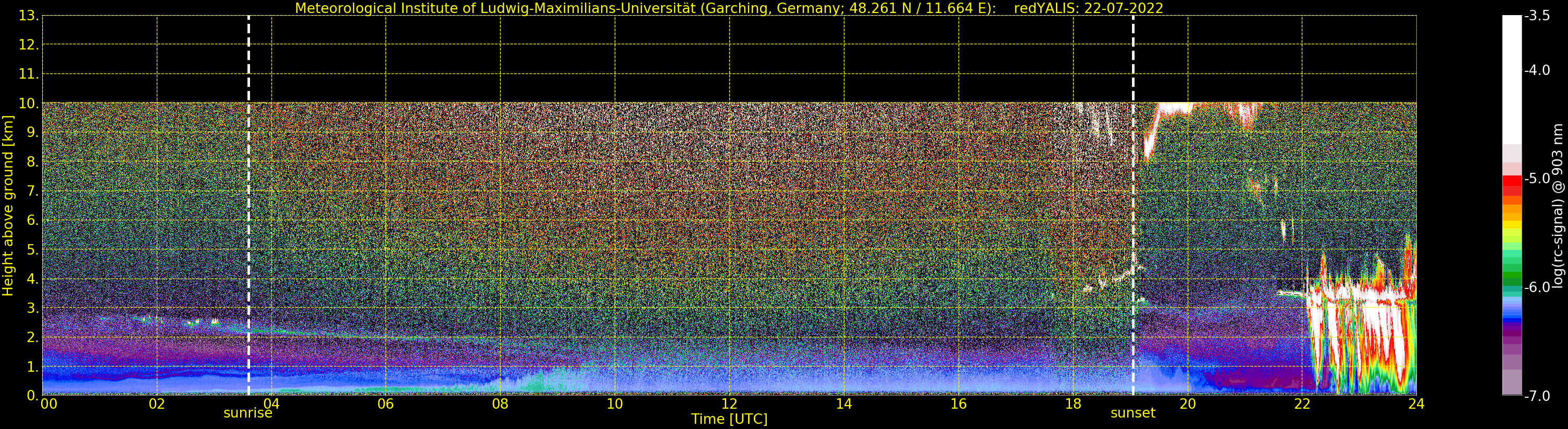Click the time axis tick '22'
Image resolution: width=1568 pixels, height=429 pixels.
click(x=1302, y=404)
